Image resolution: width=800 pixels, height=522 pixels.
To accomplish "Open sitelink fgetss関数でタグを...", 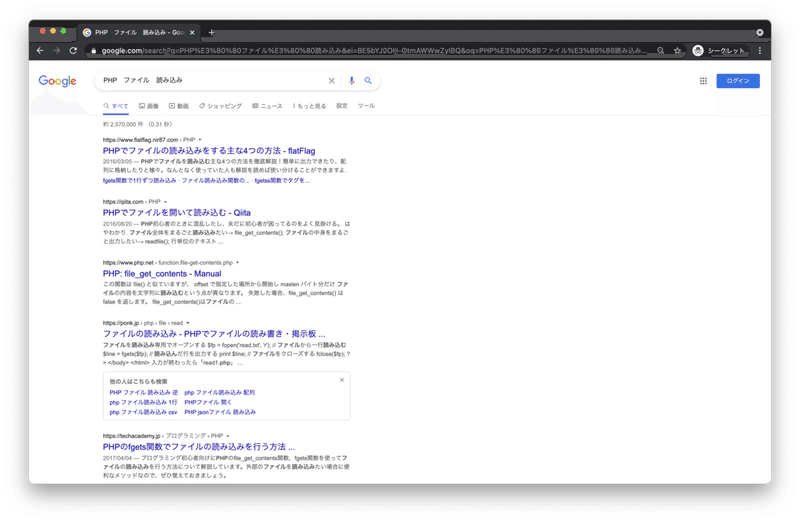I will [282, 181].
